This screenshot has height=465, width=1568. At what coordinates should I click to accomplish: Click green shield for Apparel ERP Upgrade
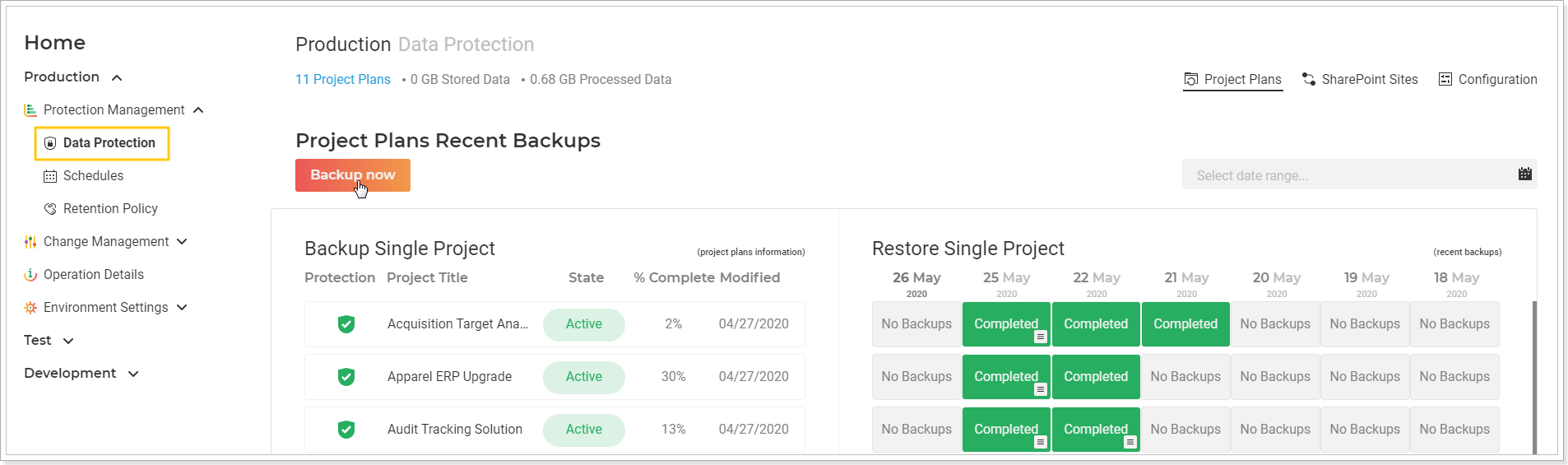click(346, 377)
